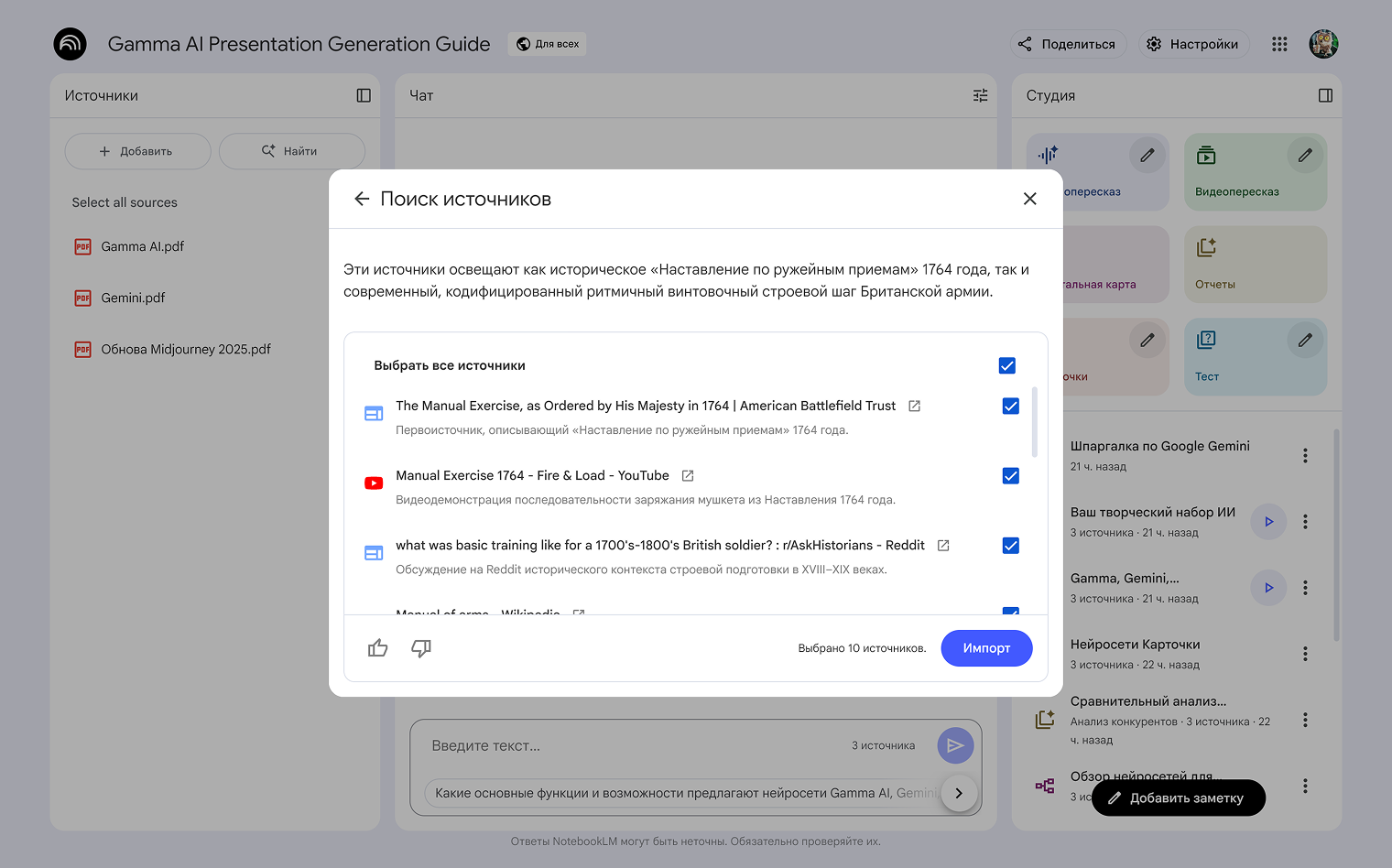Image resolution: width=1392 pixels, height=868 pixels.
Task: Open more options for Нейросети Карточки
Action: pyautogui.click(x=1305, y=654)
